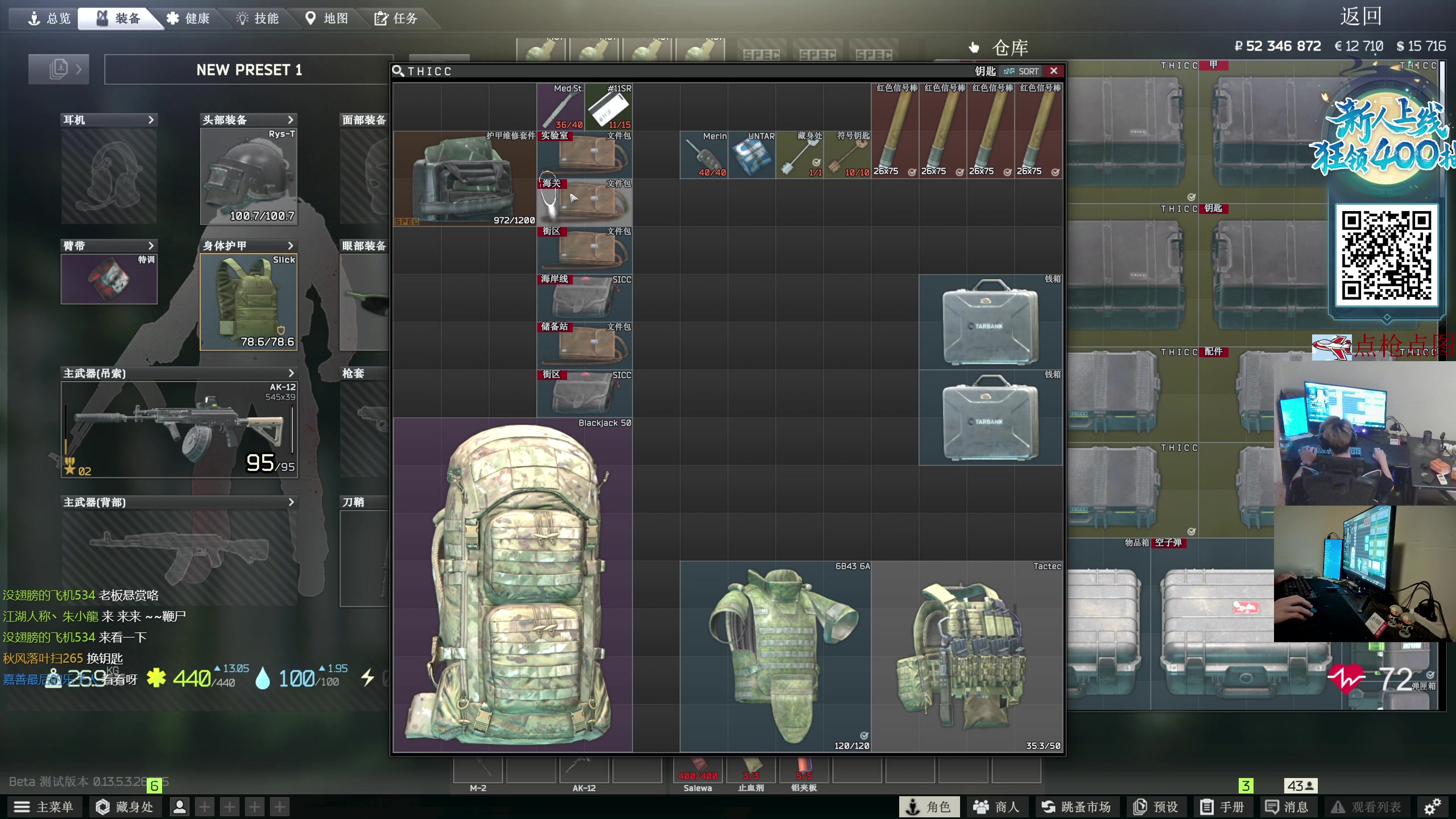Select the 藏身处 key item
1456x819 pixels.
(x=800, y=155)
